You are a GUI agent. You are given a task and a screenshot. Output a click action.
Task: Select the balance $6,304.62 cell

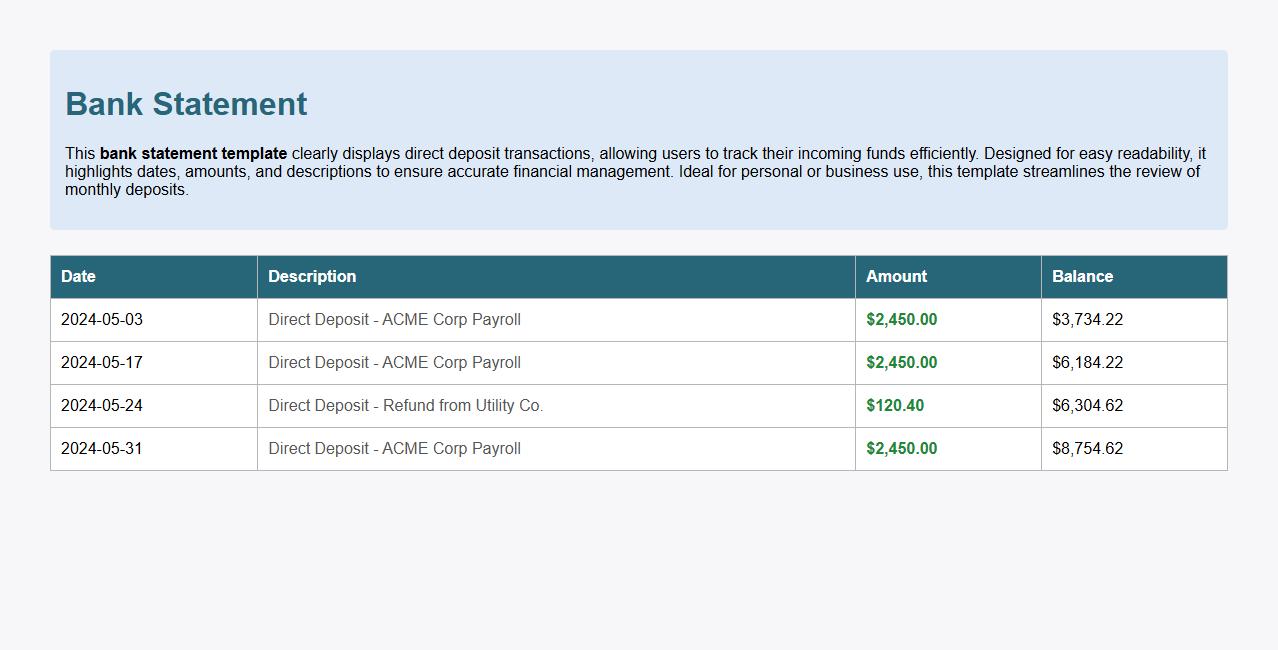(x=1087, y=405)
